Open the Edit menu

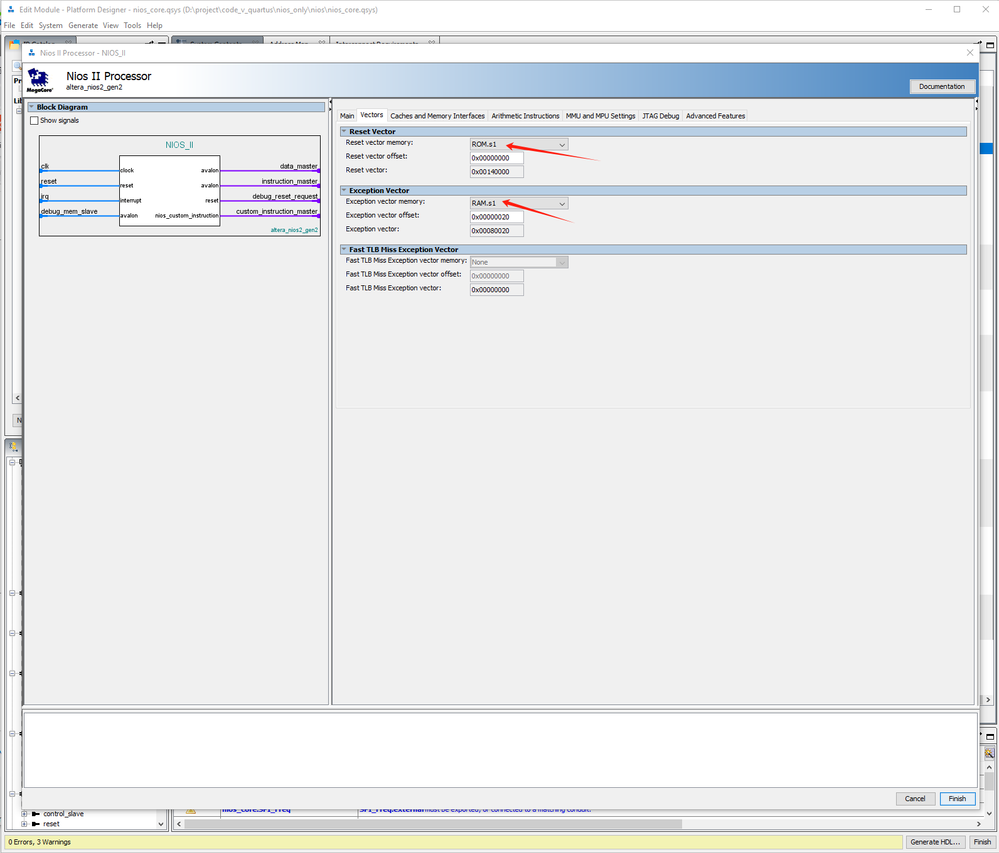27,25
